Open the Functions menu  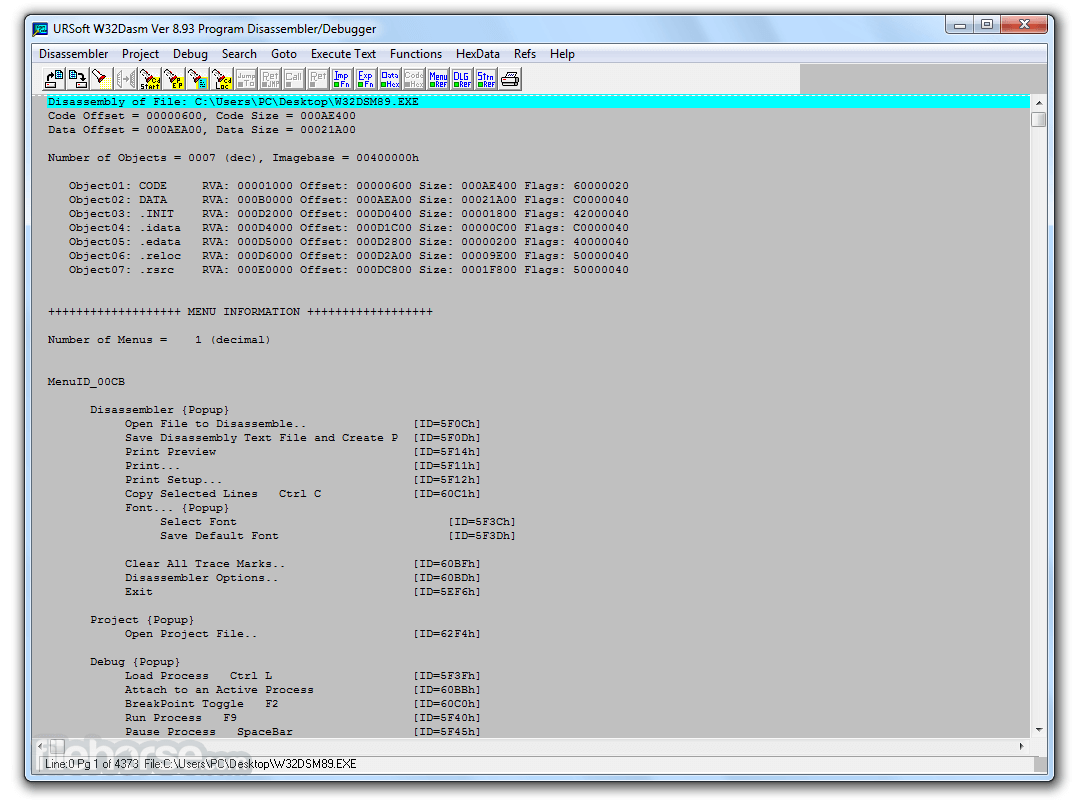pos(416,54)
